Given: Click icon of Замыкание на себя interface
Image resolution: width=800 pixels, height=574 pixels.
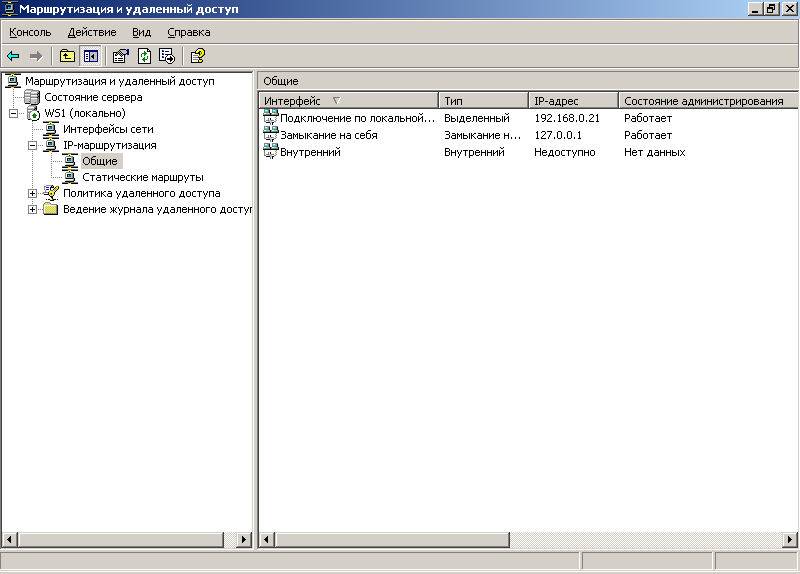Looking at the screenshot, I should coord(270,135).
